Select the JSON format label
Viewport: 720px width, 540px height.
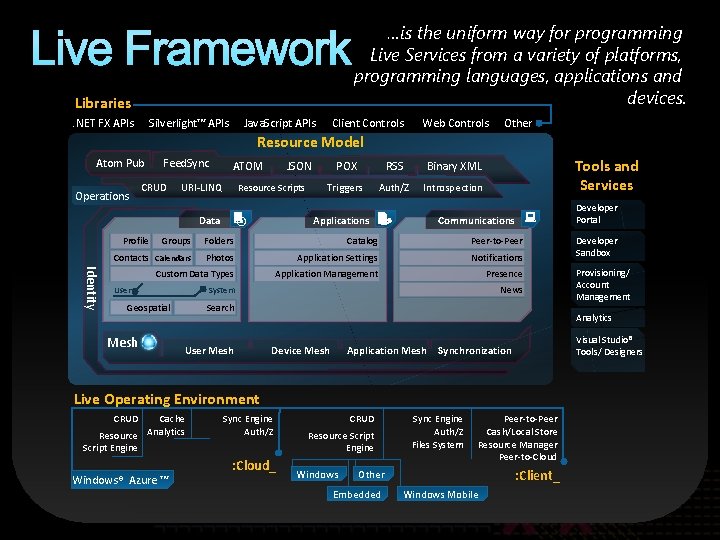click(x=299, y=166)
